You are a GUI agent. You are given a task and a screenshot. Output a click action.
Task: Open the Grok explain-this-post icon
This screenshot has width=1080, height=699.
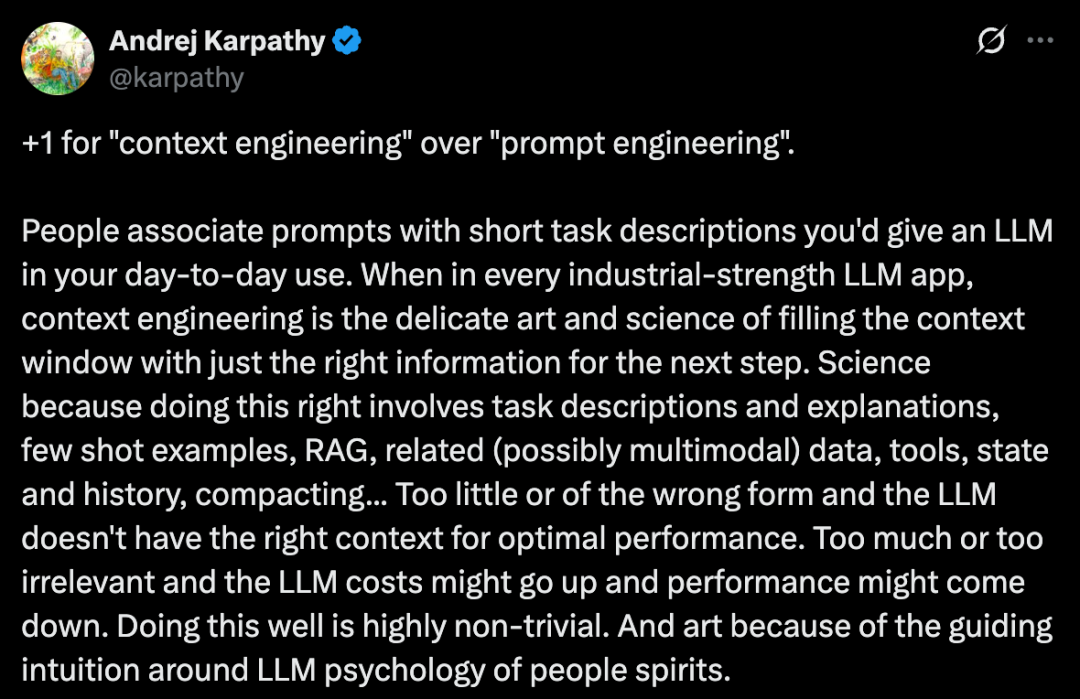click(991, 40)
